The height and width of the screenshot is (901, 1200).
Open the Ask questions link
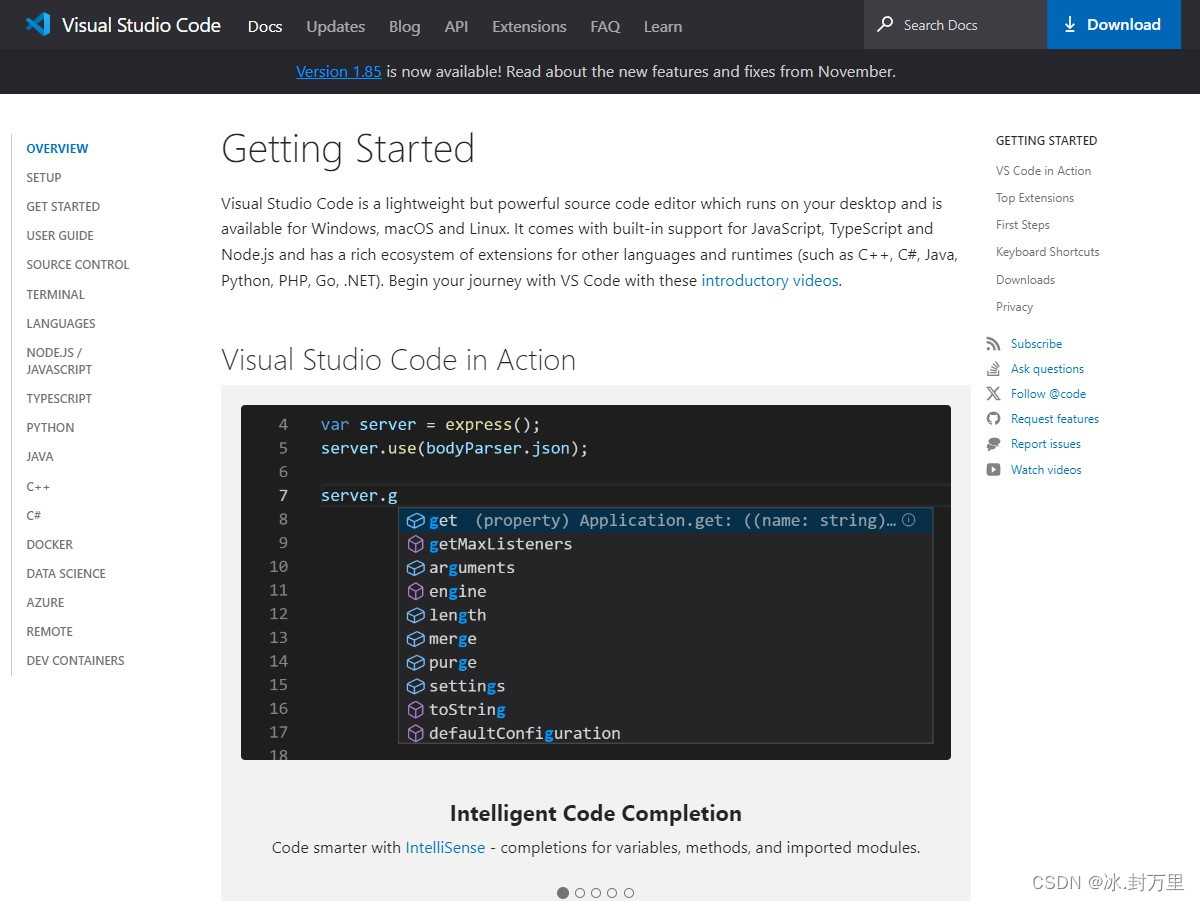(1047, 369)
